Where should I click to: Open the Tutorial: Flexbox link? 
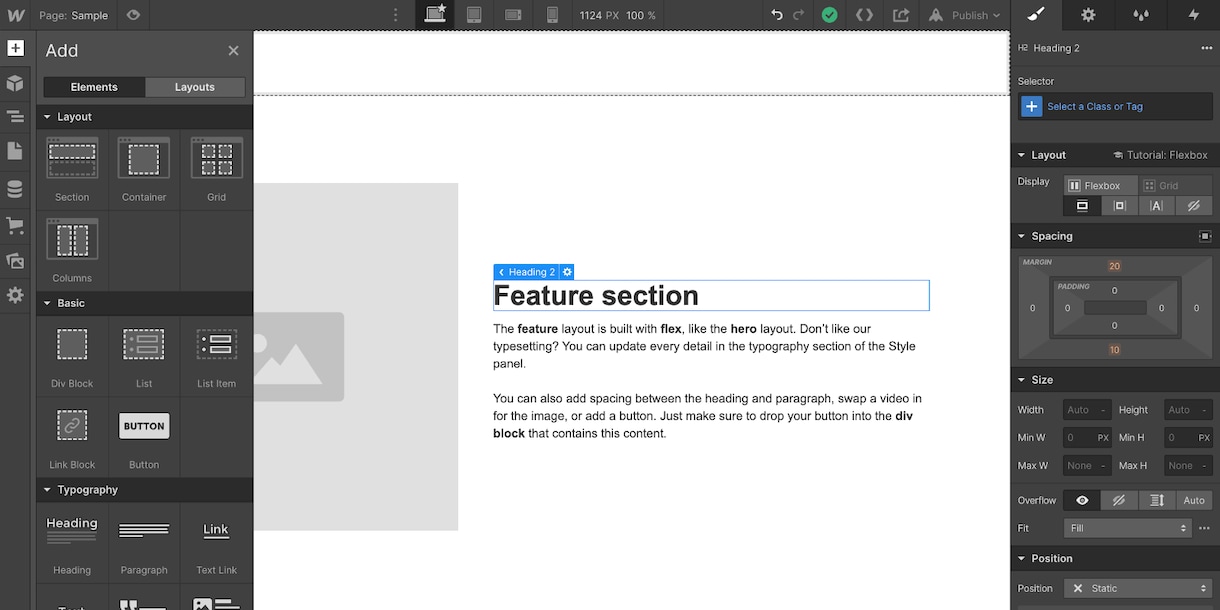click(1160, 155)
